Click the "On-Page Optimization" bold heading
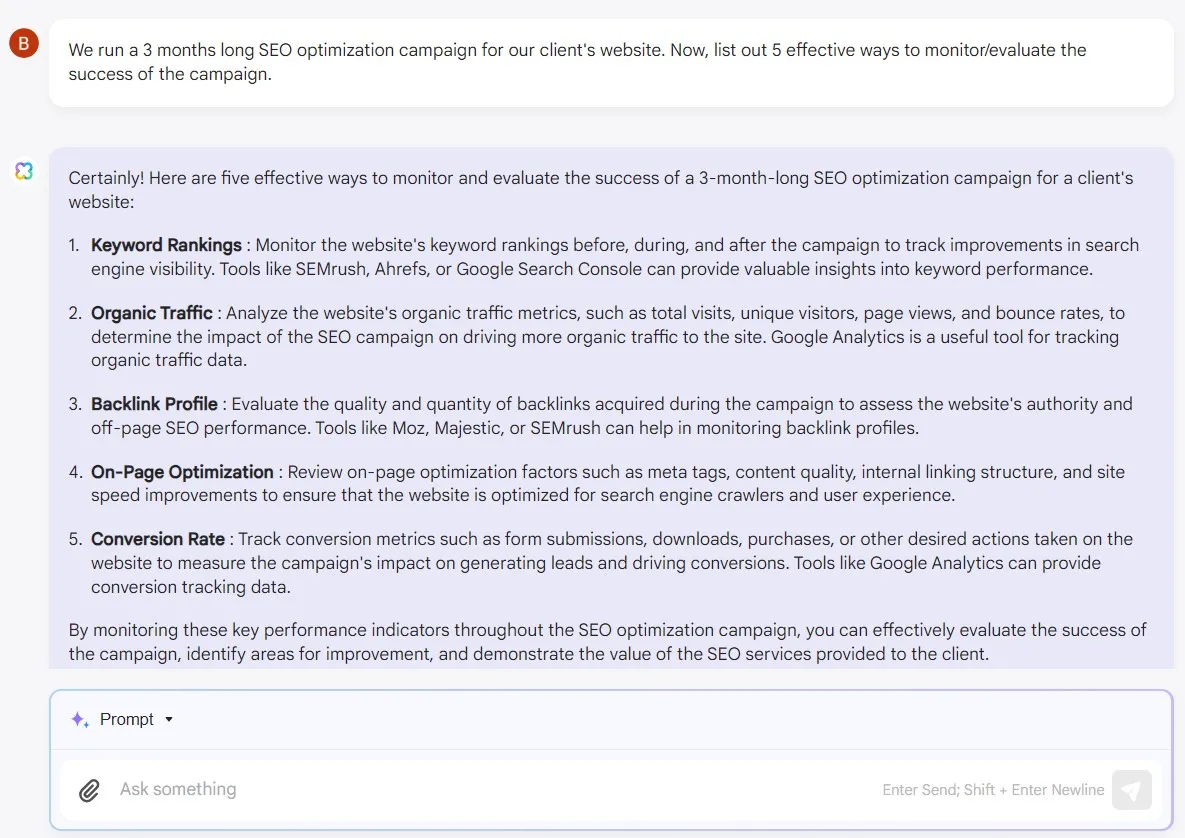1185x838 pixels. (182, 472)
